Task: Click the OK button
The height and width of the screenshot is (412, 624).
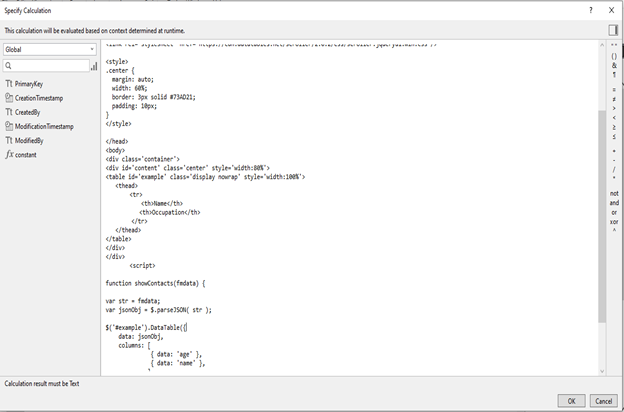Action: click(x=571, y=400)
